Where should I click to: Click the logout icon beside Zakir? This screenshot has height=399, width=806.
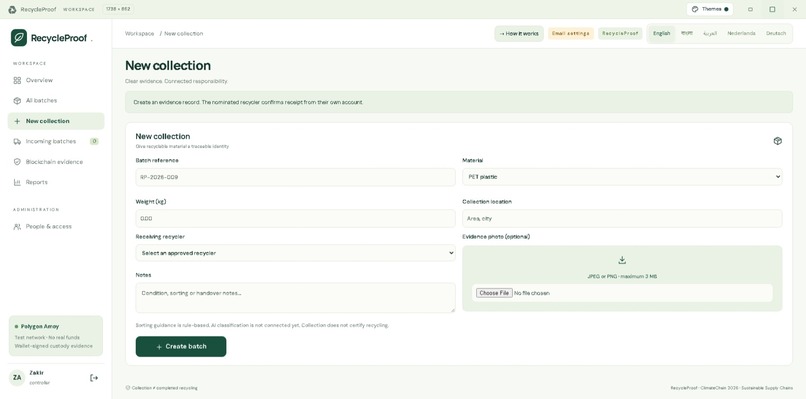(94, 378)
